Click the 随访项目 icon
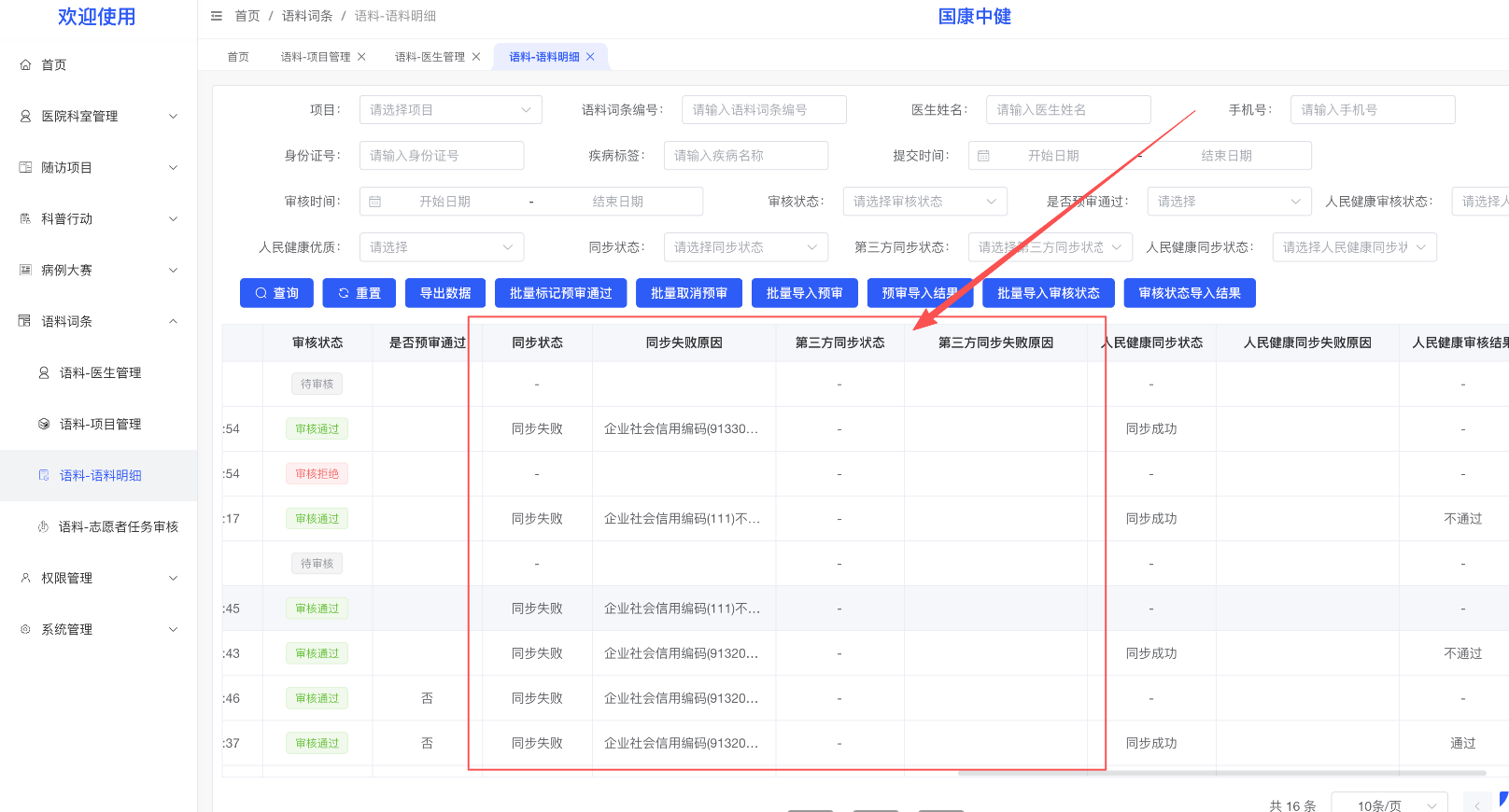Image resolution: width=1509 pixels, height=812 pixels. (25, 167)
